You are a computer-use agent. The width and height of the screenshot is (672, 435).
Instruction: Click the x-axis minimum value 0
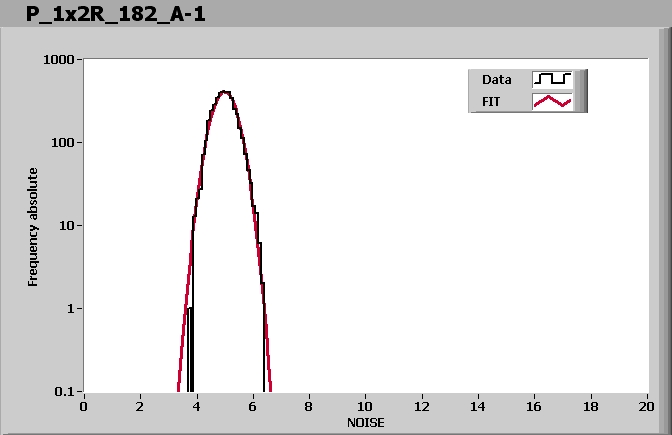pos(83,407)
